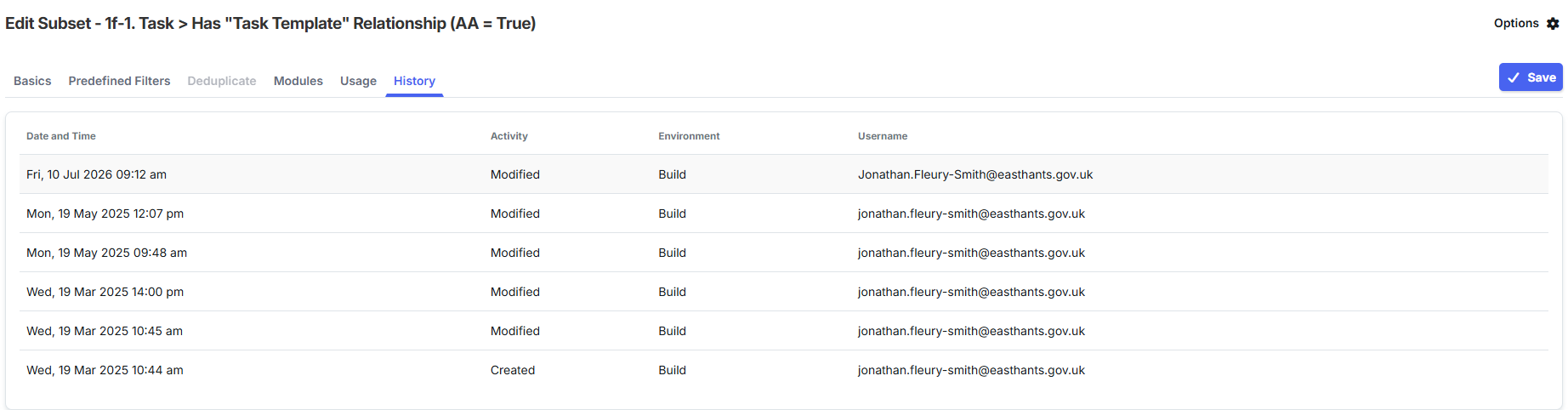The width and height of the screenshot is (1568, 410).
Task: Switch to the Predefined Filters tab
Action: [x=119, y=81]
